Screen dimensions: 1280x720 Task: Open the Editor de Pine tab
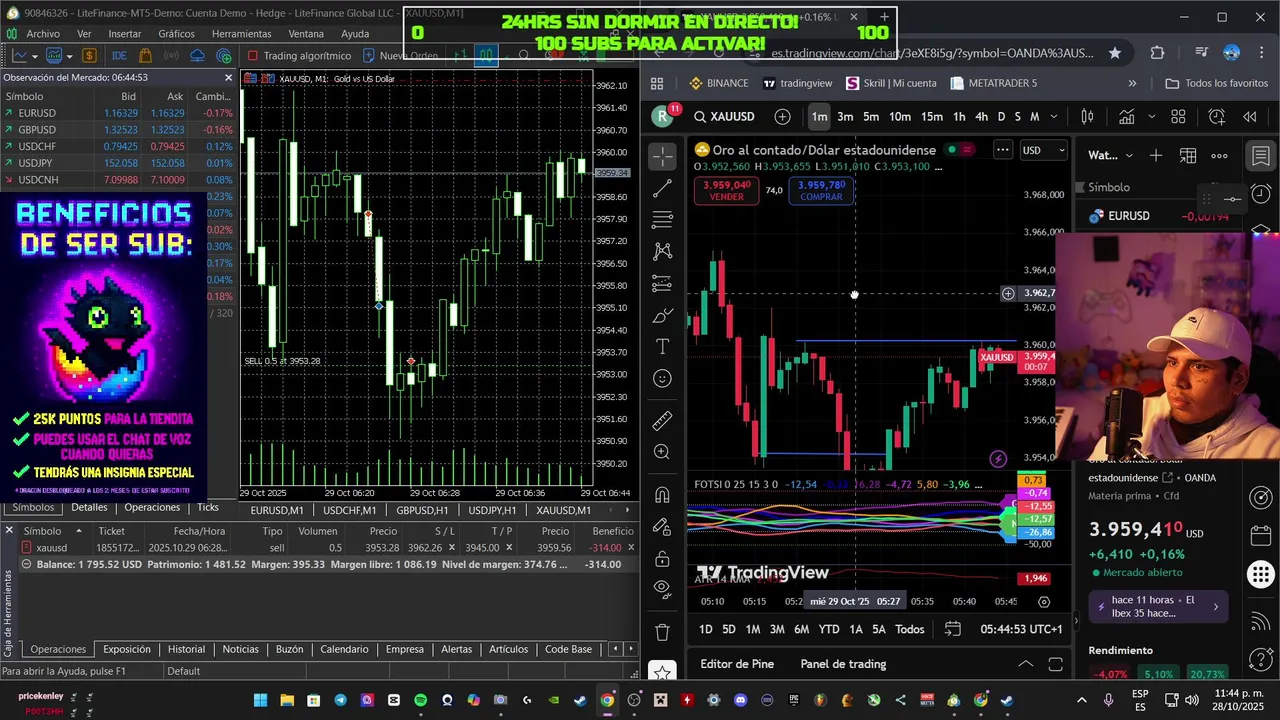(x=737, y=664)
